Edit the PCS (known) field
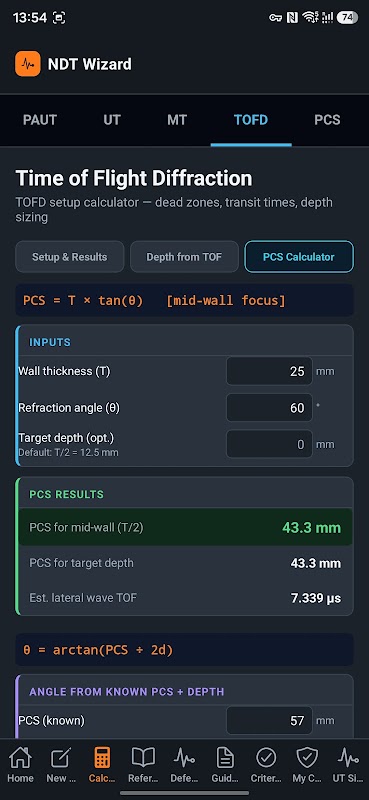This screenshot has height=800, width=369. [x=269, y=720]
